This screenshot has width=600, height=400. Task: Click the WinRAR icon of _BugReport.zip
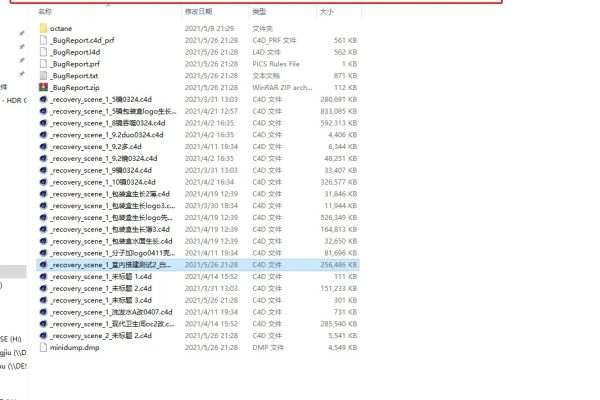tap(44, 87)
